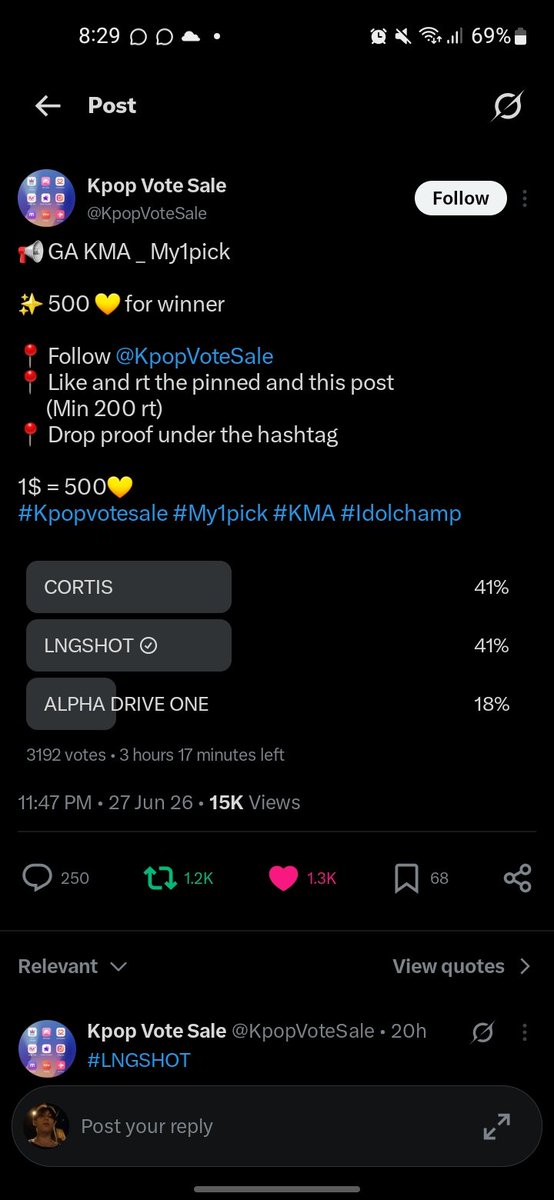Screen dimensions: 554x1200
Task: Tap the bookmark icon showing 68
Action: pyautogui.click(x=406, y=878)
